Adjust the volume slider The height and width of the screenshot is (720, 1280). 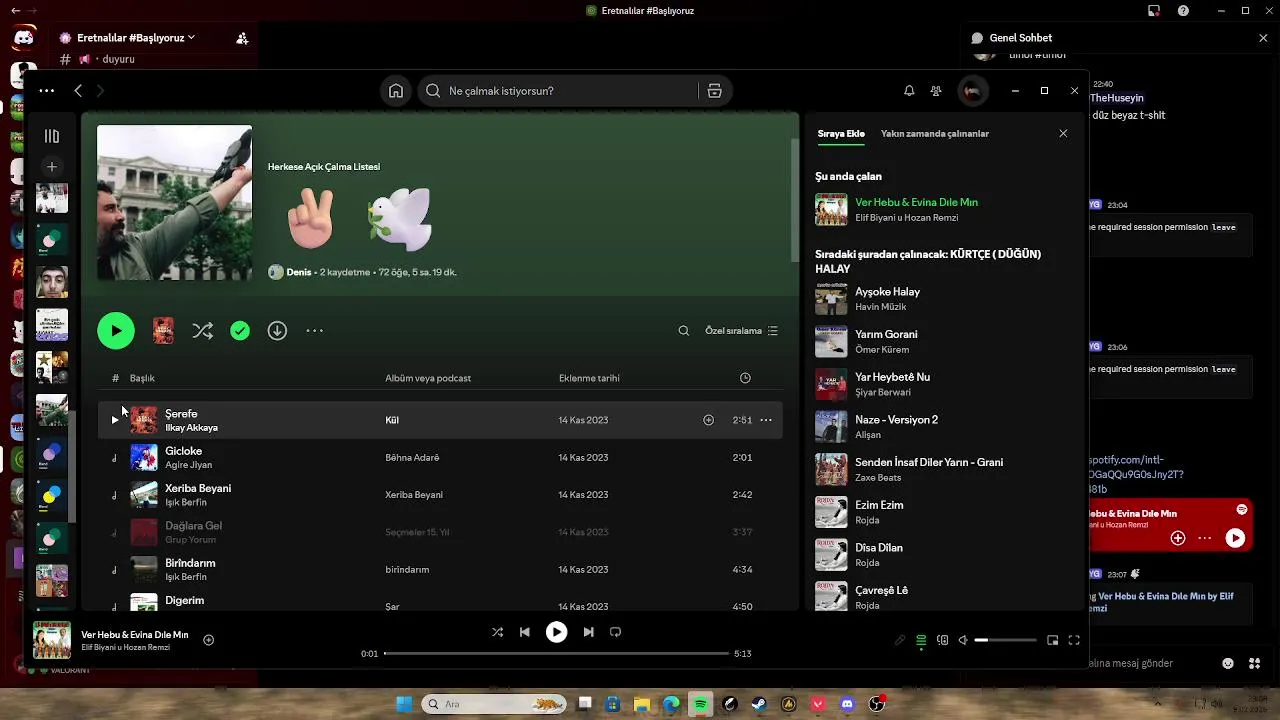(x=1005, y=640)
